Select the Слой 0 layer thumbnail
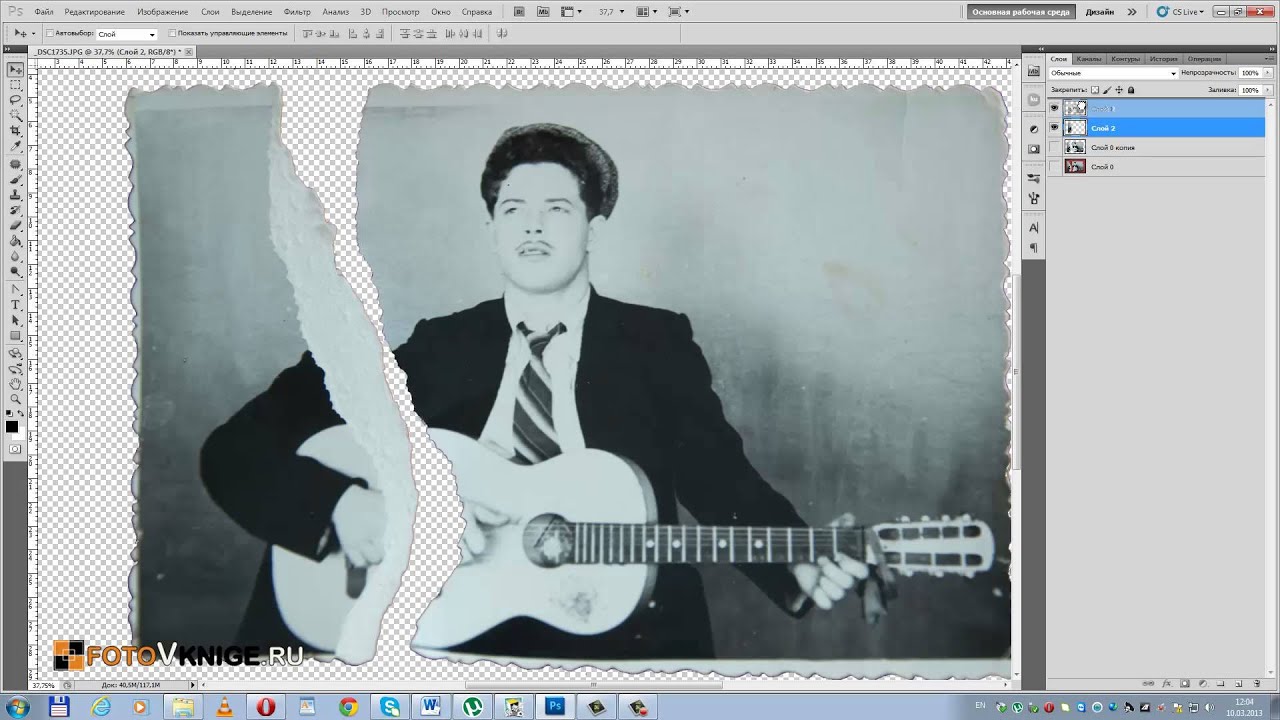This screenshot has width=1280, height=720. pyautogui.click(x=1075, y=167)
